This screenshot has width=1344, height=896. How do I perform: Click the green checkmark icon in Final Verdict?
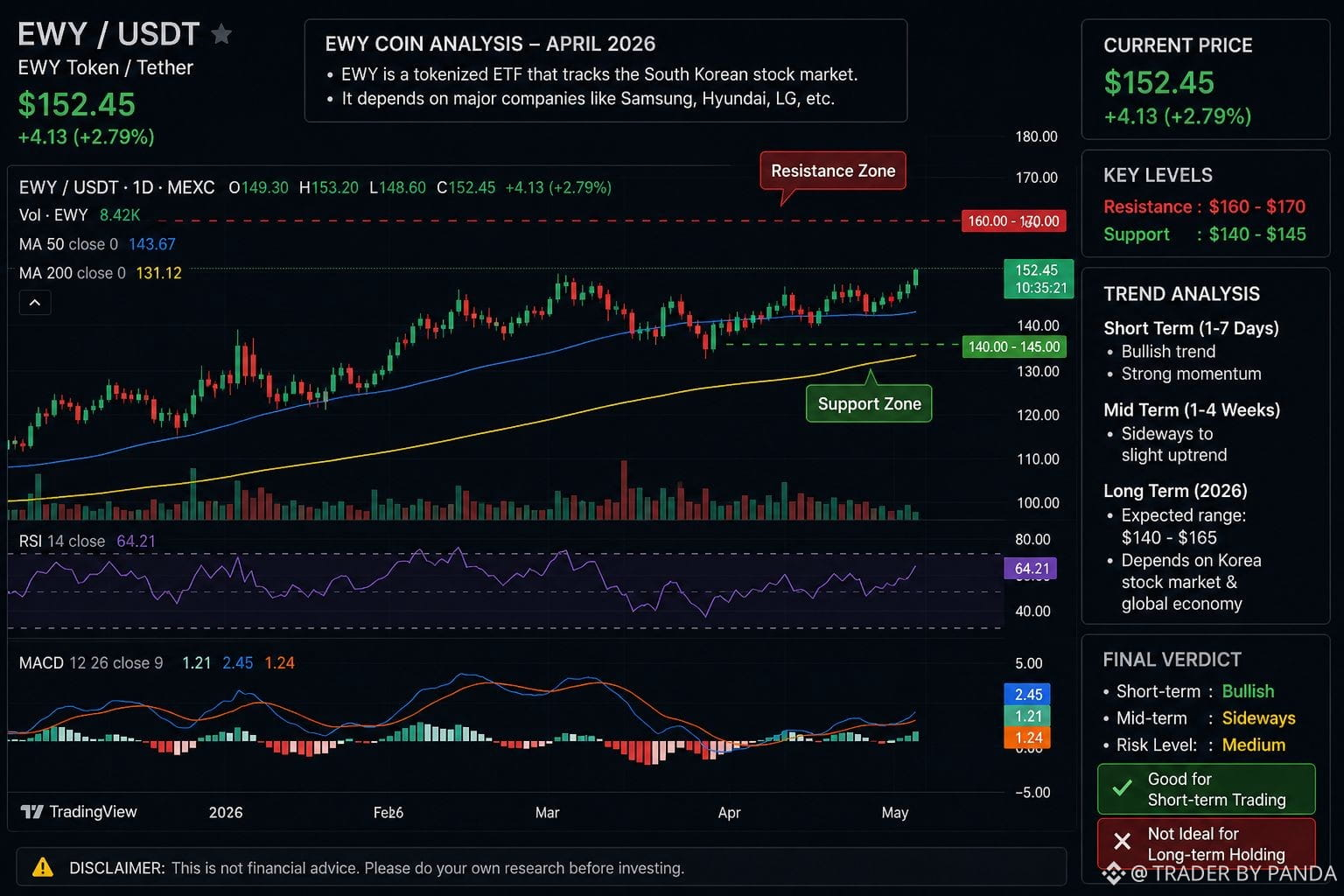pyautogui.click(x=1122, y=788)
